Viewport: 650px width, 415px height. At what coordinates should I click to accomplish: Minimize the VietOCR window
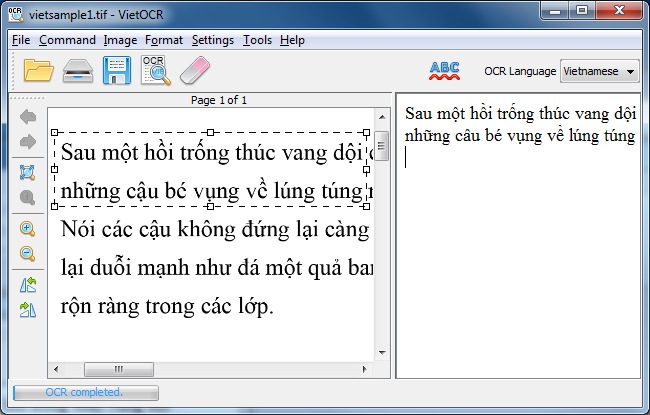click(x=555, y=11)
